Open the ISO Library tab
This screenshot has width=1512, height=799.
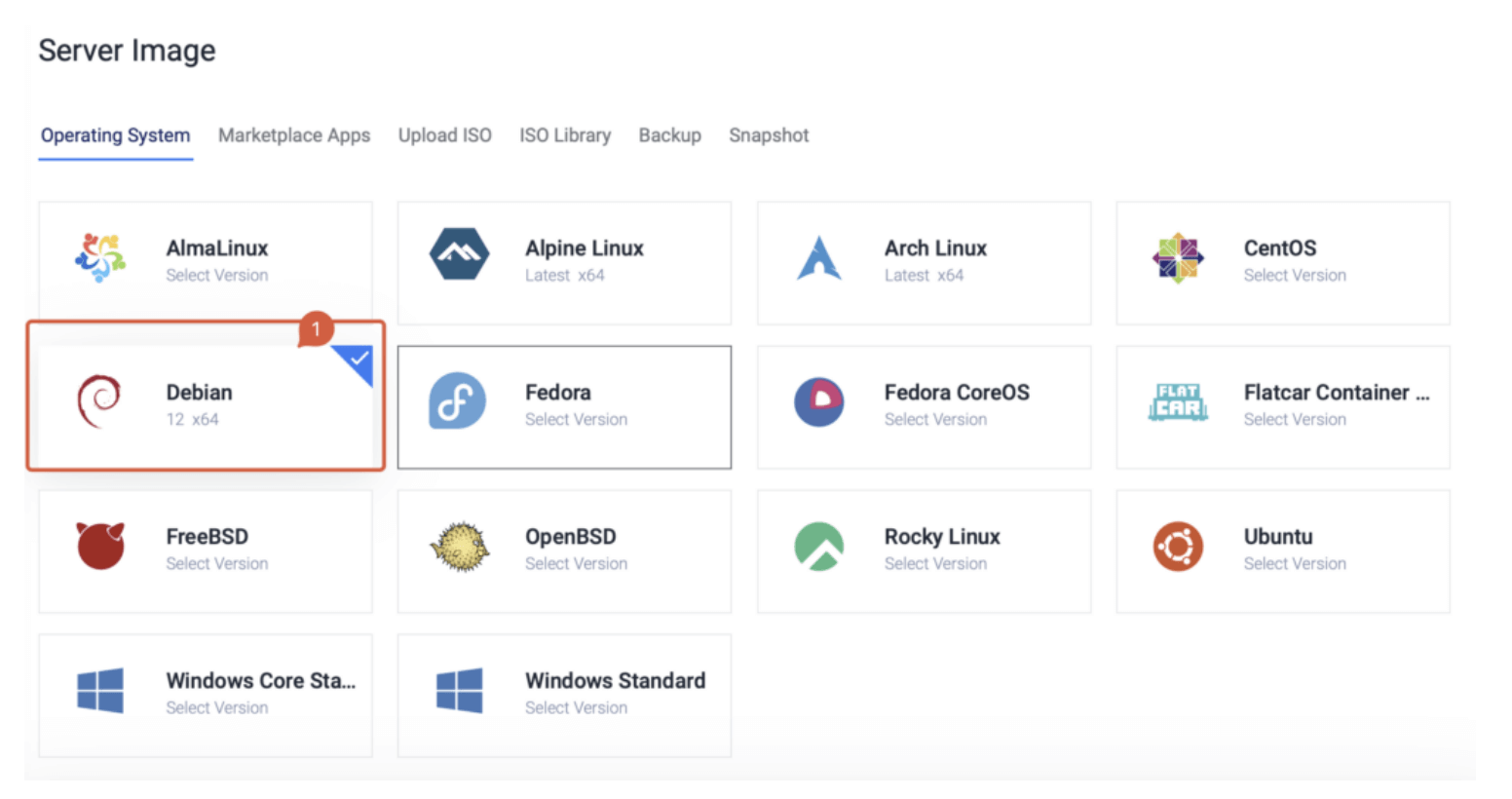[565, 135]
